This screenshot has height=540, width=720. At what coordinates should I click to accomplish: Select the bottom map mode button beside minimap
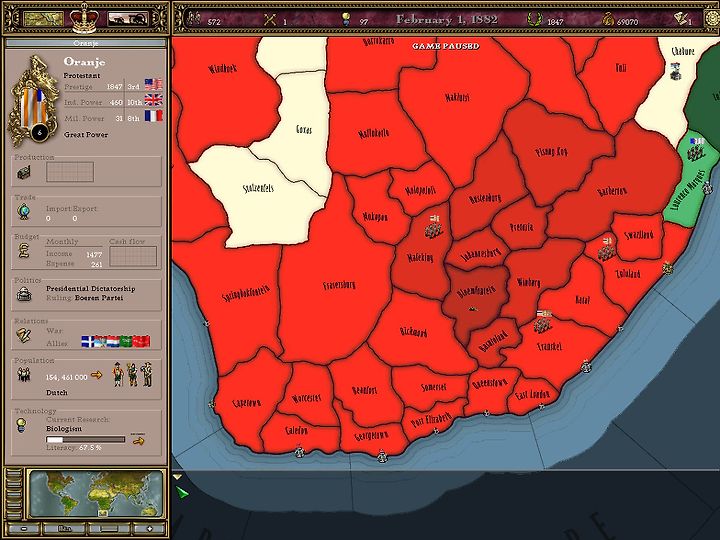point(14,515)
